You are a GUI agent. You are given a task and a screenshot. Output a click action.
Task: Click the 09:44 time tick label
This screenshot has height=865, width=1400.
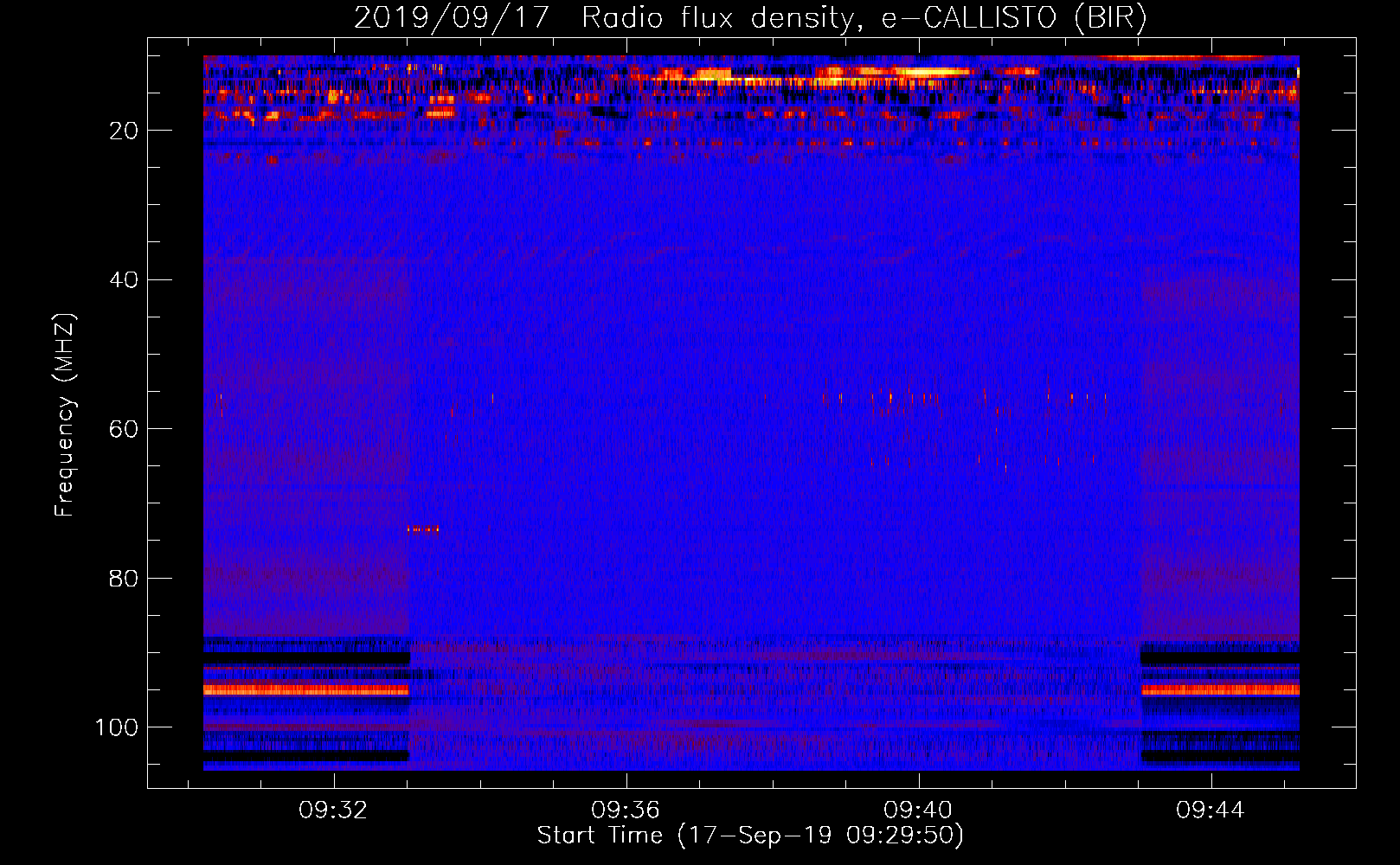pyautogui.click(x=1211, y=811)
